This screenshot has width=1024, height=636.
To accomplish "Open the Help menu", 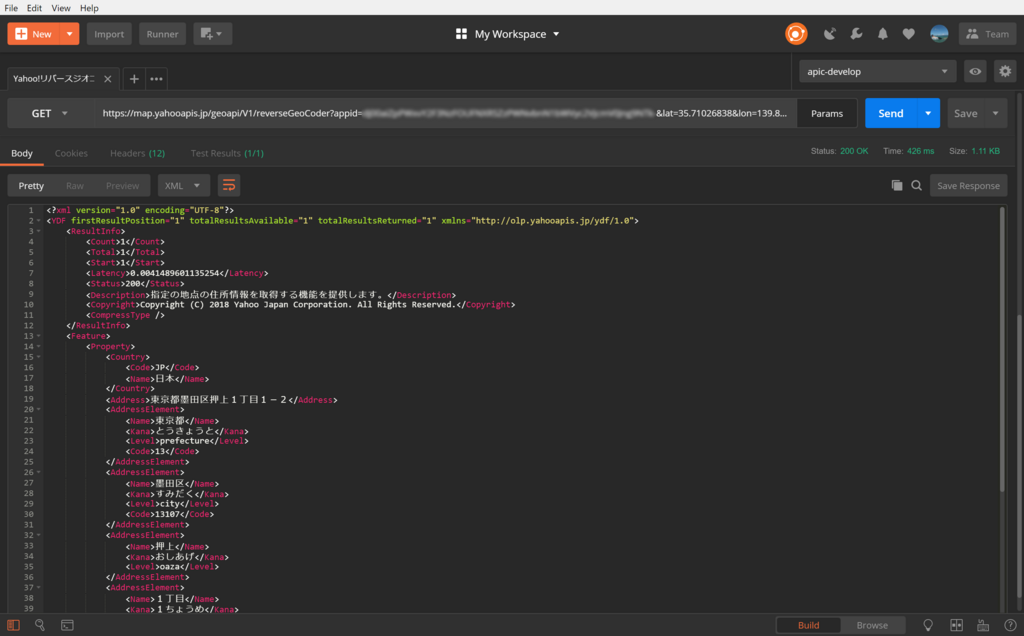I will (x=89, y=8).
